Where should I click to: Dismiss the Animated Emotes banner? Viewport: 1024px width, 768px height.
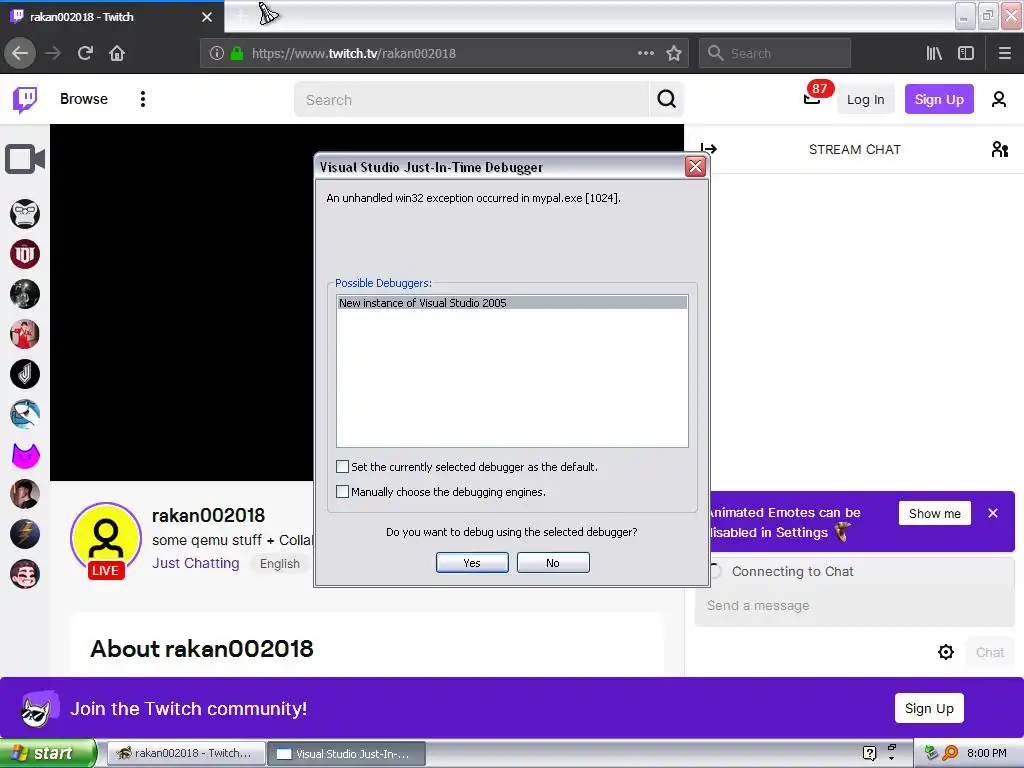tap(993, 513)
